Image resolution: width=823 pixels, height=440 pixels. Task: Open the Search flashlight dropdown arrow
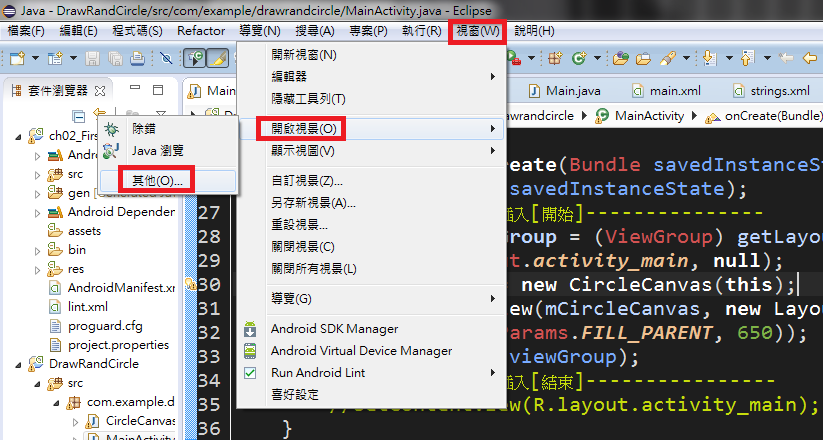pyautogui.click(x=686, y=58)
